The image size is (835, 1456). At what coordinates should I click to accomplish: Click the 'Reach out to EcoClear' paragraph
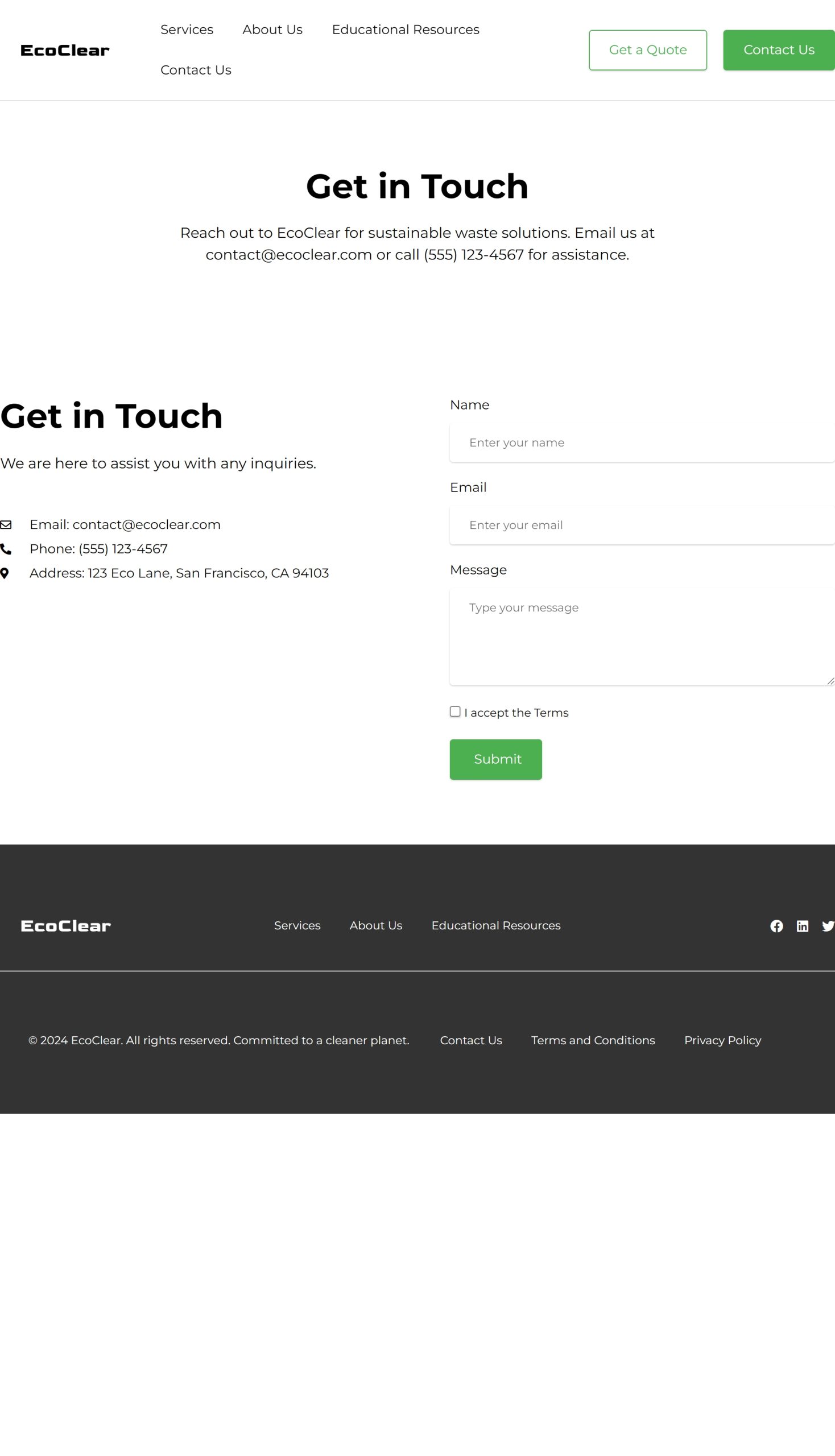pyautogui.click(x=418, y=244)
